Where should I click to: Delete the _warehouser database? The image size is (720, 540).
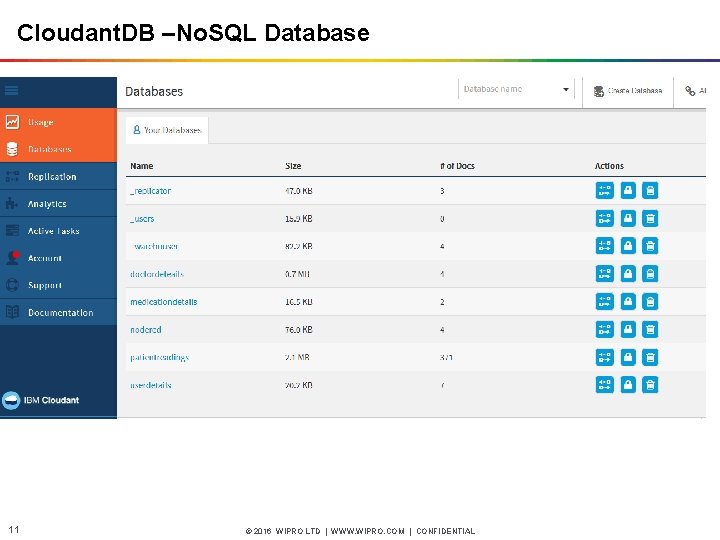pyautogui.click(x=650, y=246)
